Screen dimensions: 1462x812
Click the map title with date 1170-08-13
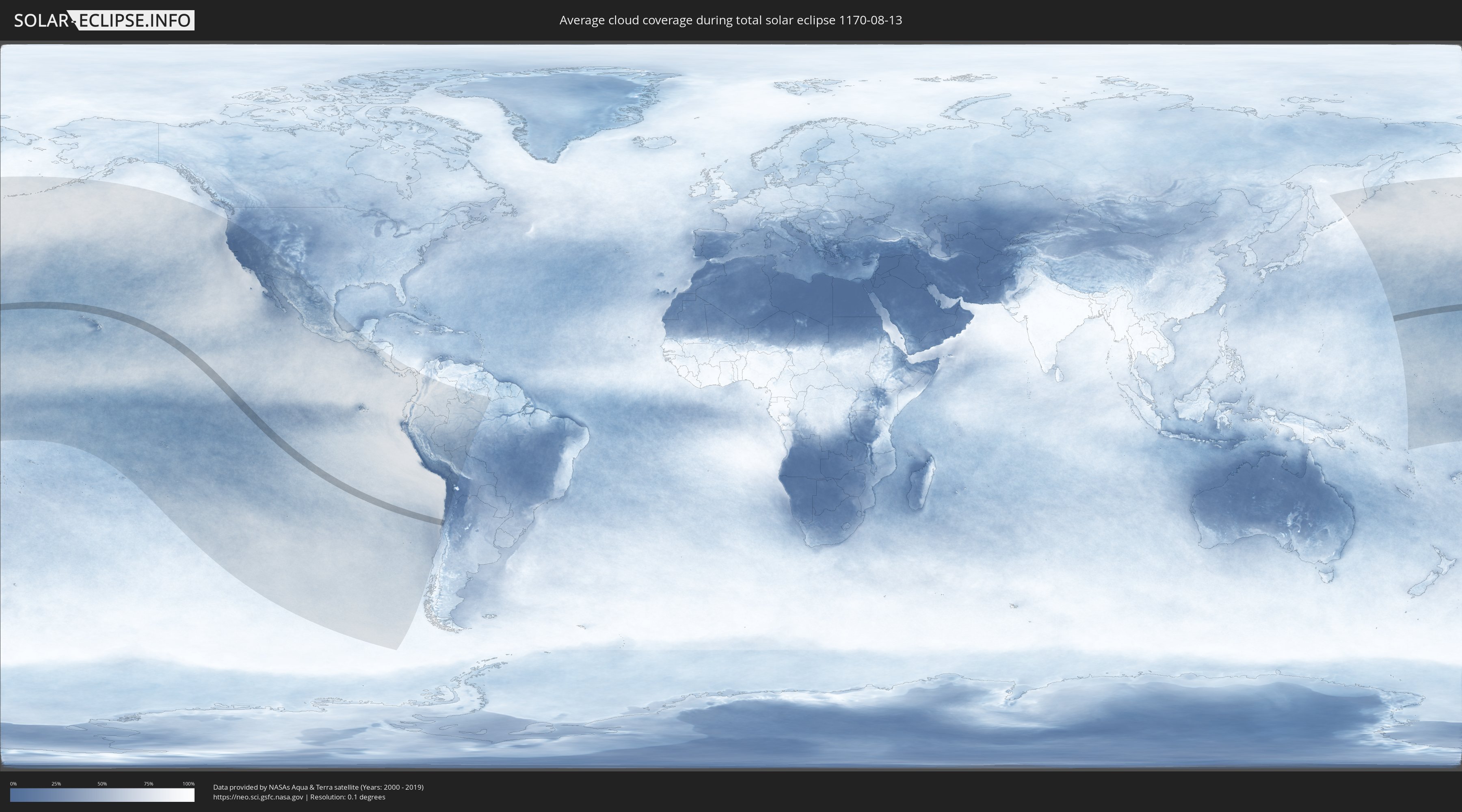point(731,20)
